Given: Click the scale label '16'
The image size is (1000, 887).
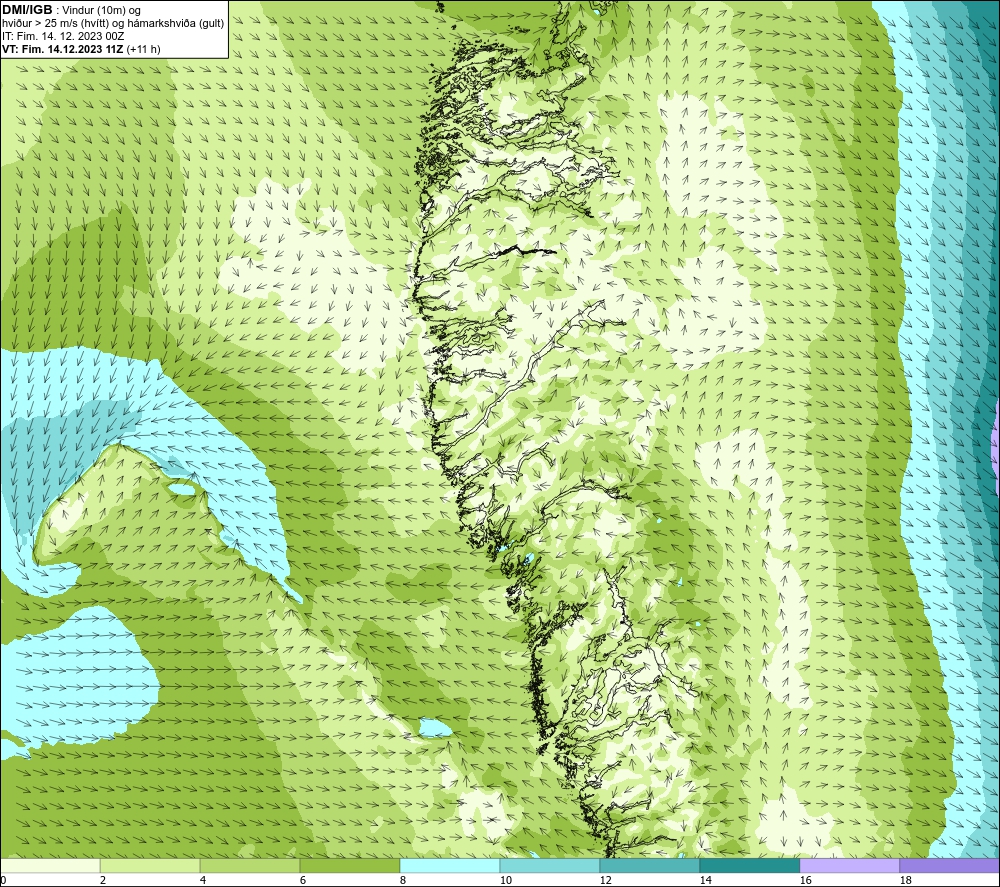Looking at the screenshot, I should tap(805, 881).
